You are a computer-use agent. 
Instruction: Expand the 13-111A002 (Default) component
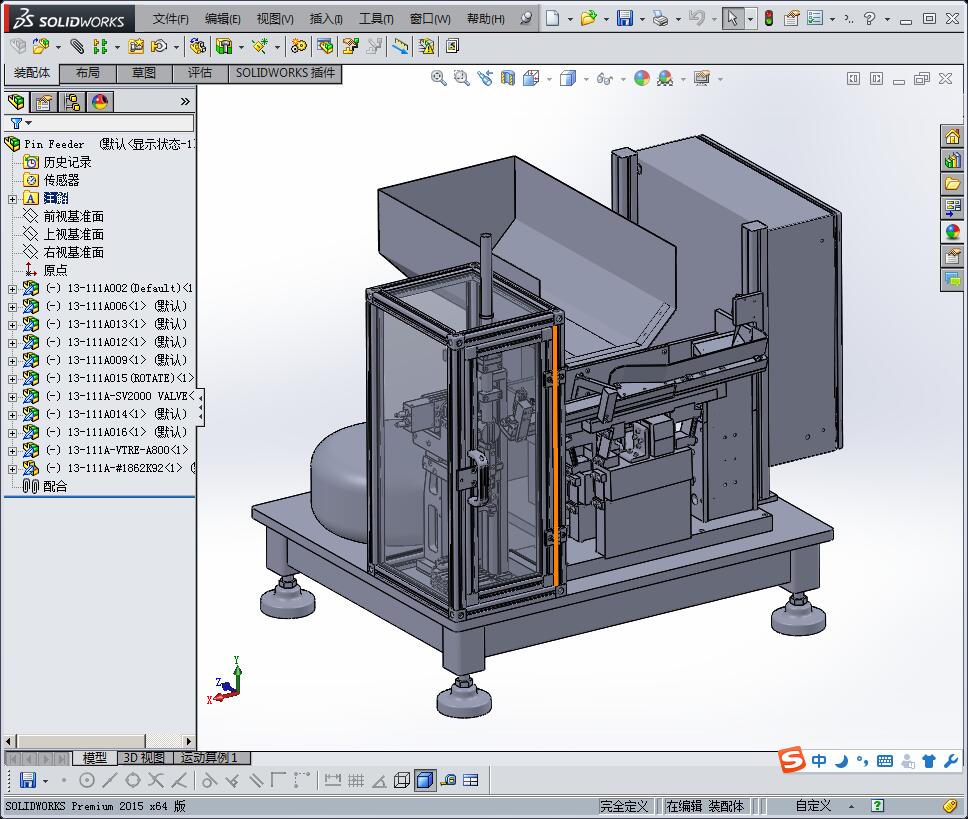(12, 289)
